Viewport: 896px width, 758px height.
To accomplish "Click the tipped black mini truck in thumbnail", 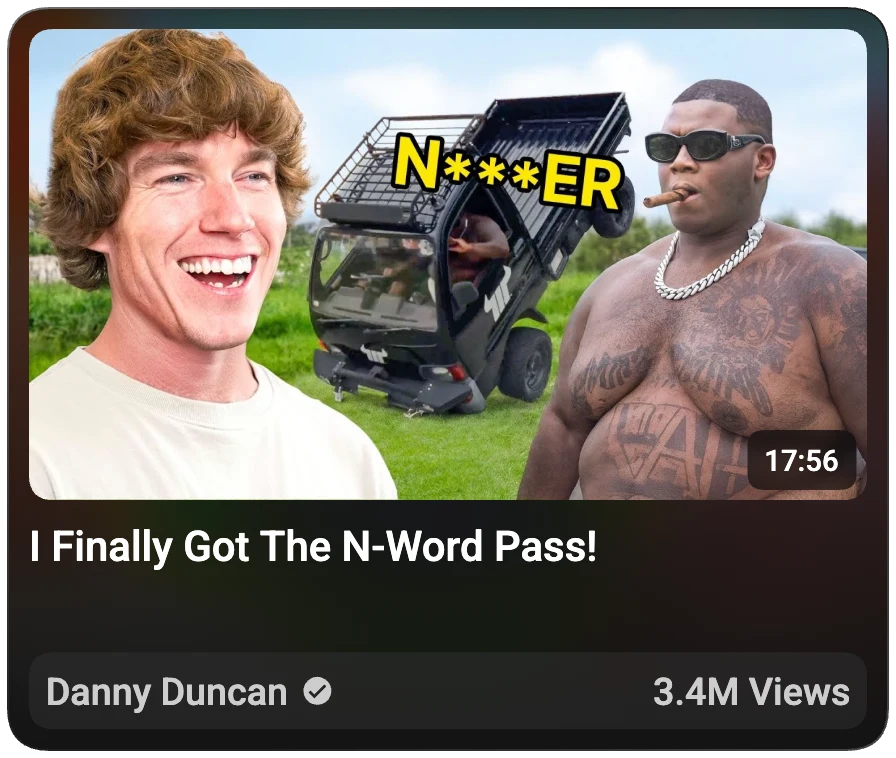I will pyautogui.click(x=469, y=257).
